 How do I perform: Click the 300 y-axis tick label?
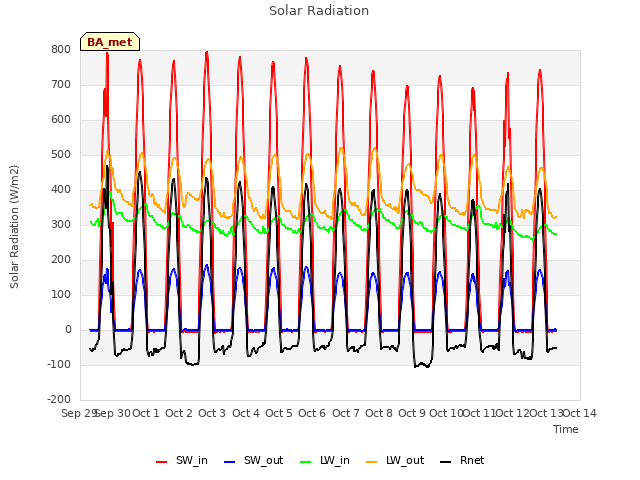(x=61, y=224)
